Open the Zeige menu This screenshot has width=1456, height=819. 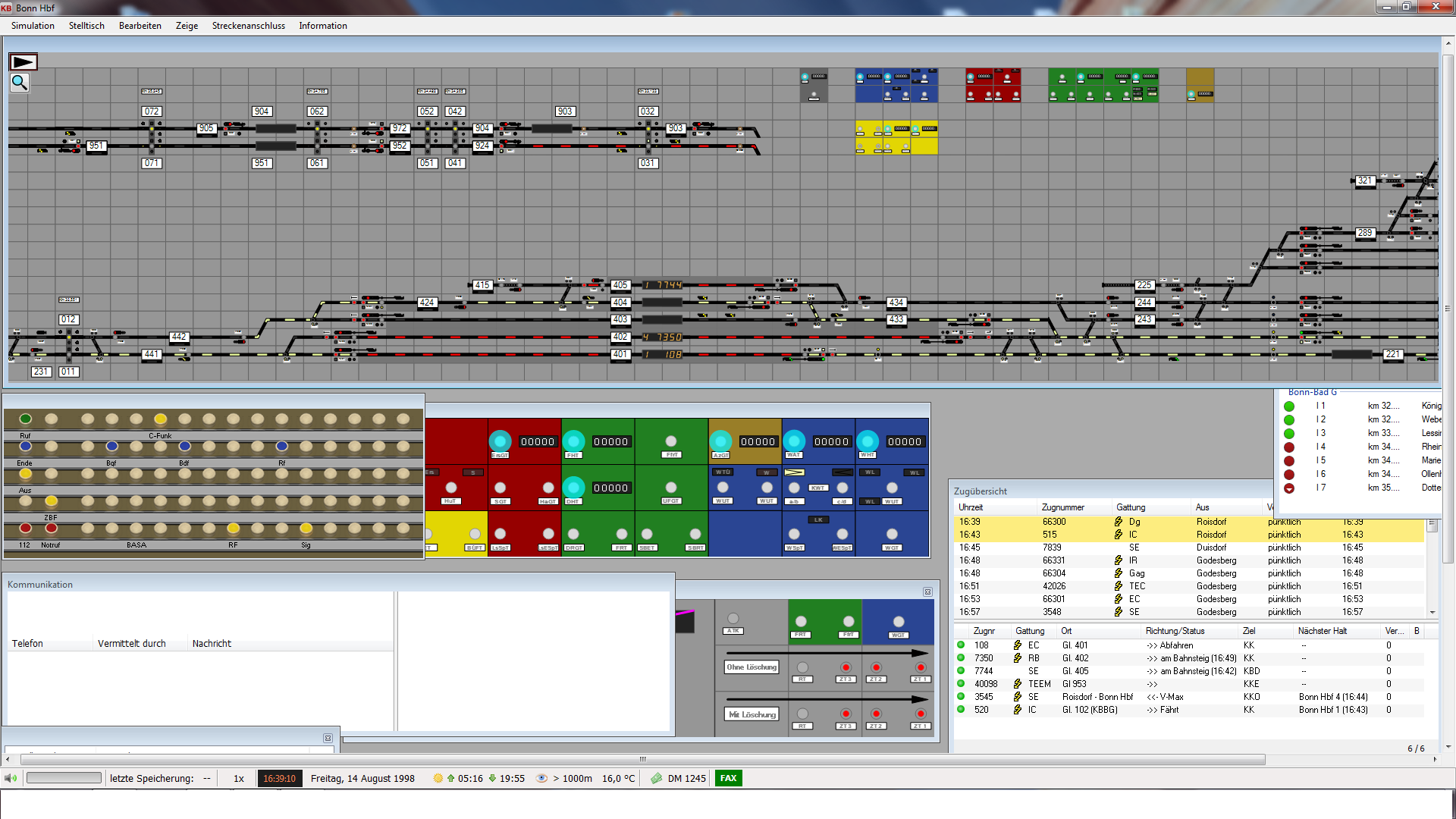187,26
